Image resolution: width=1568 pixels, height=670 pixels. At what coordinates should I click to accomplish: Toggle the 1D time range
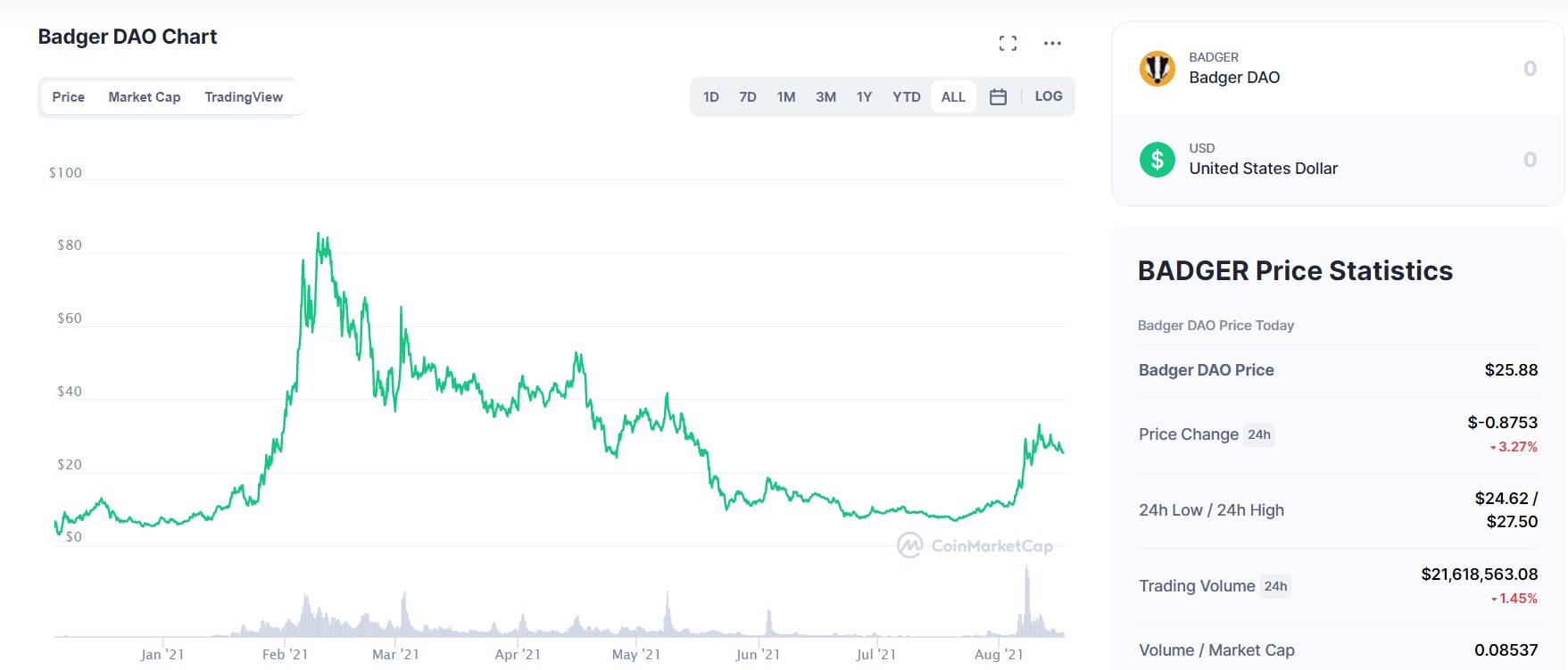pos(711,95)
